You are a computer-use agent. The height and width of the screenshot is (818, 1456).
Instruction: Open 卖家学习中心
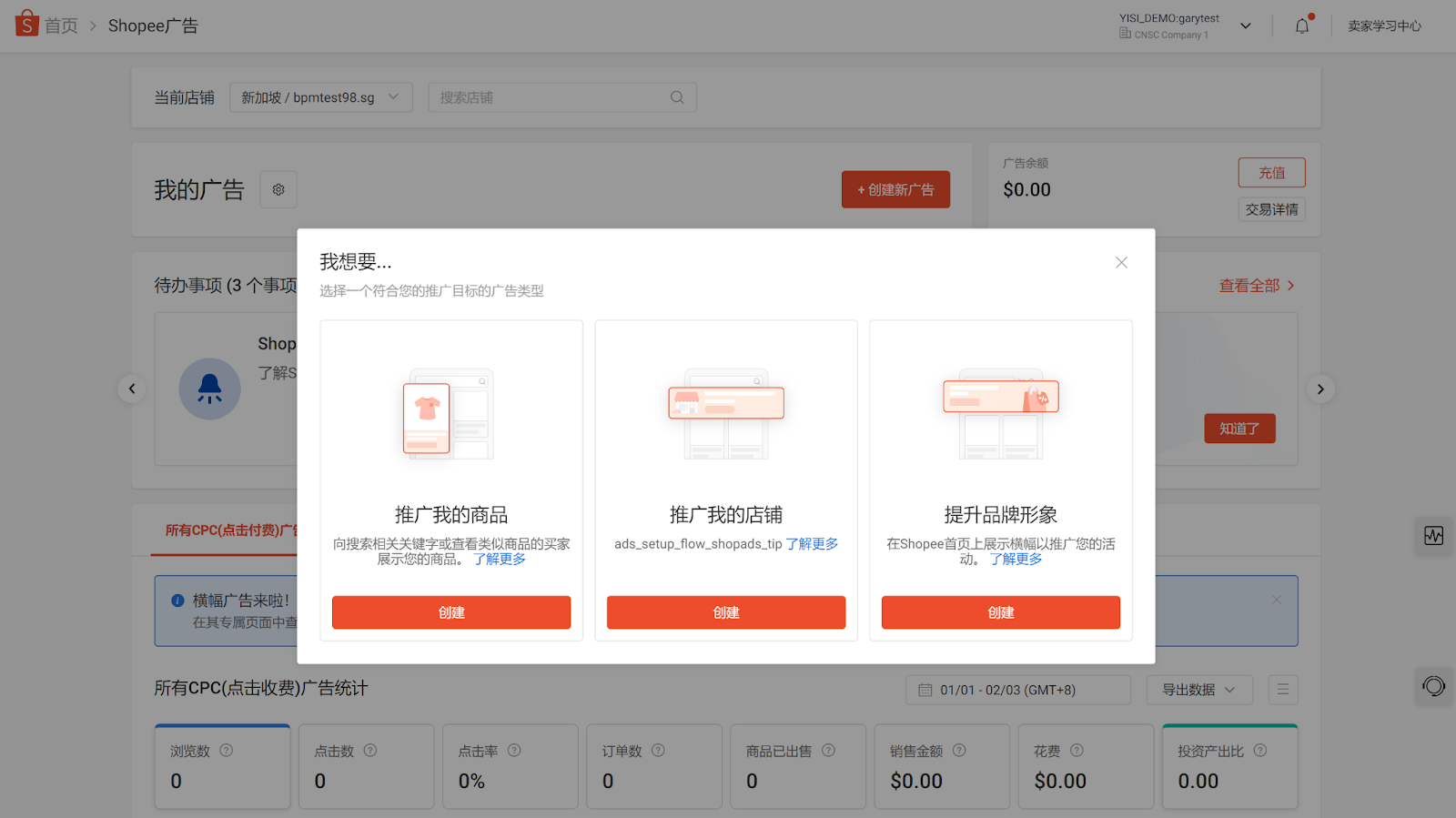click(1384, 25)
